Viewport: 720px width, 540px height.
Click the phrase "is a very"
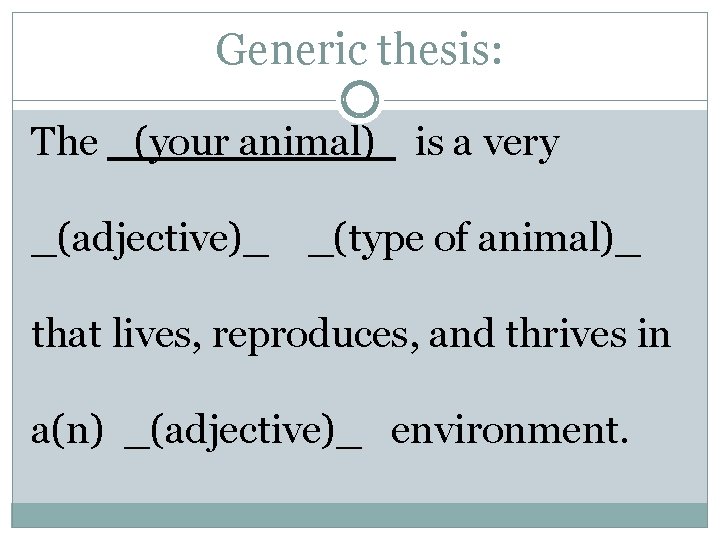click(x=487, y=143)
